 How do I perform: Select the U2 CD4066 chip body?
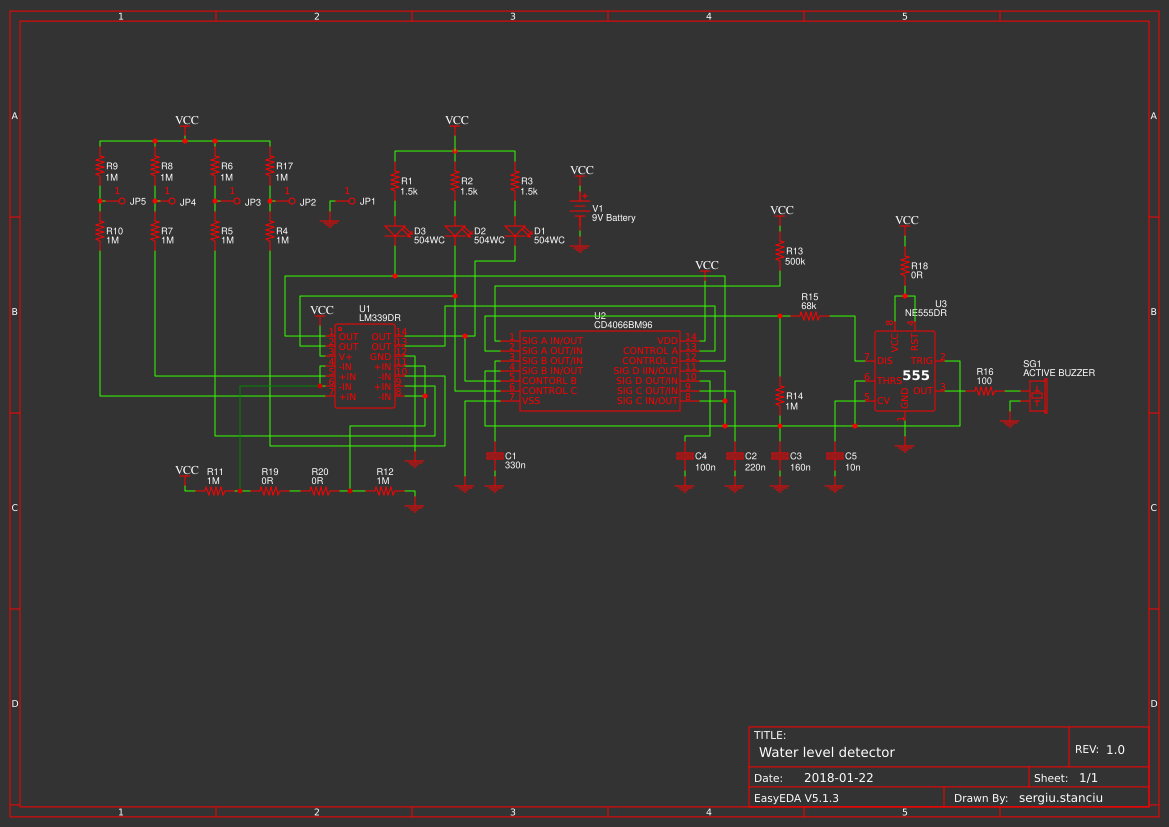(599, 371)
